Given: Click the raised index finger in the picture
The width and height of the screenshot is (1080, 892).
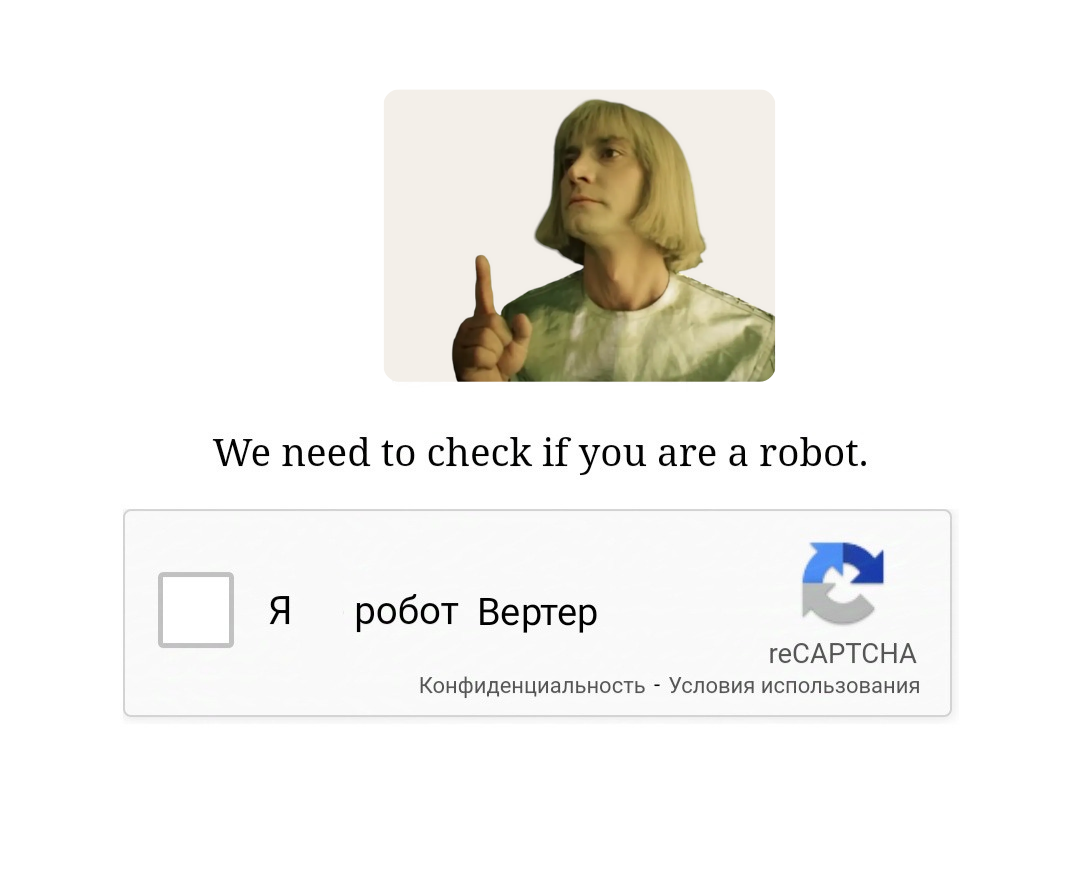Looking at the screenshot, I should click(x=485, y=291).
